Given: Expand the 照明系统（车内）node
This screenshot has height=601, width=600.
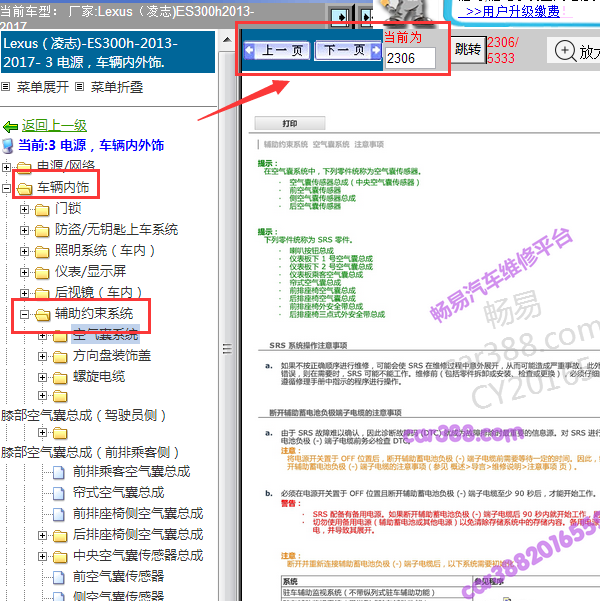Looking at the screenshot, I should pos(24,251).
